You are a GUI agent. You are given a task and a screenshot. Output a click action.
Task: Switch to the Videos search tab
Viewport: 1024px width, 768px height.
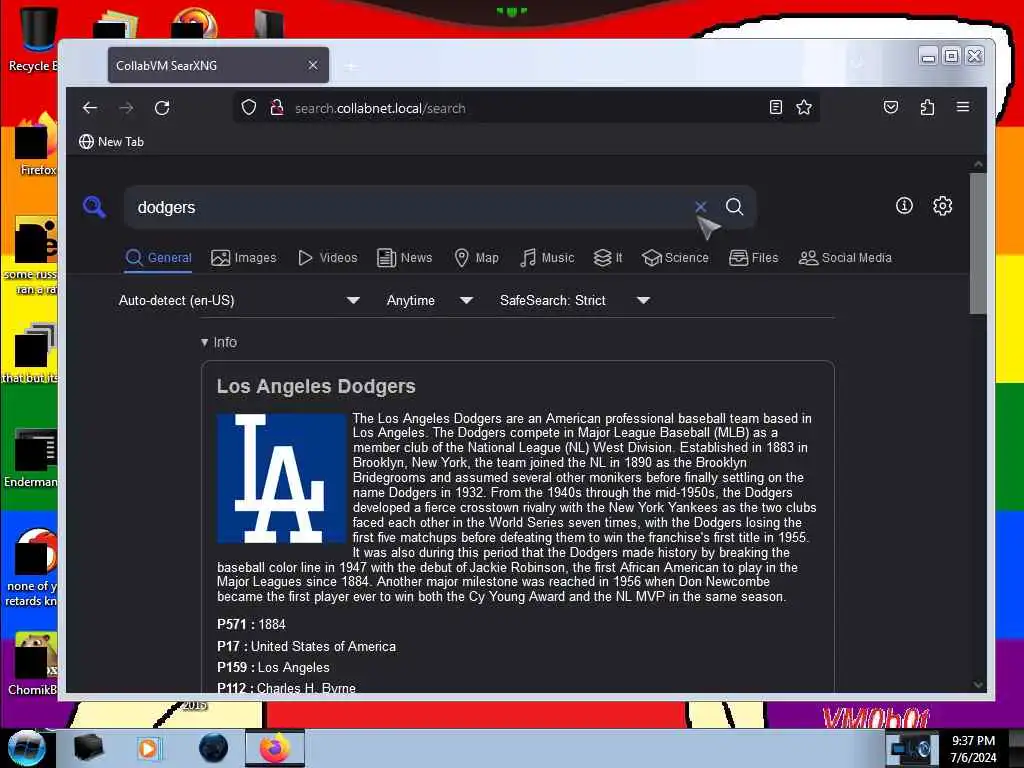click(x=328, y=257)
